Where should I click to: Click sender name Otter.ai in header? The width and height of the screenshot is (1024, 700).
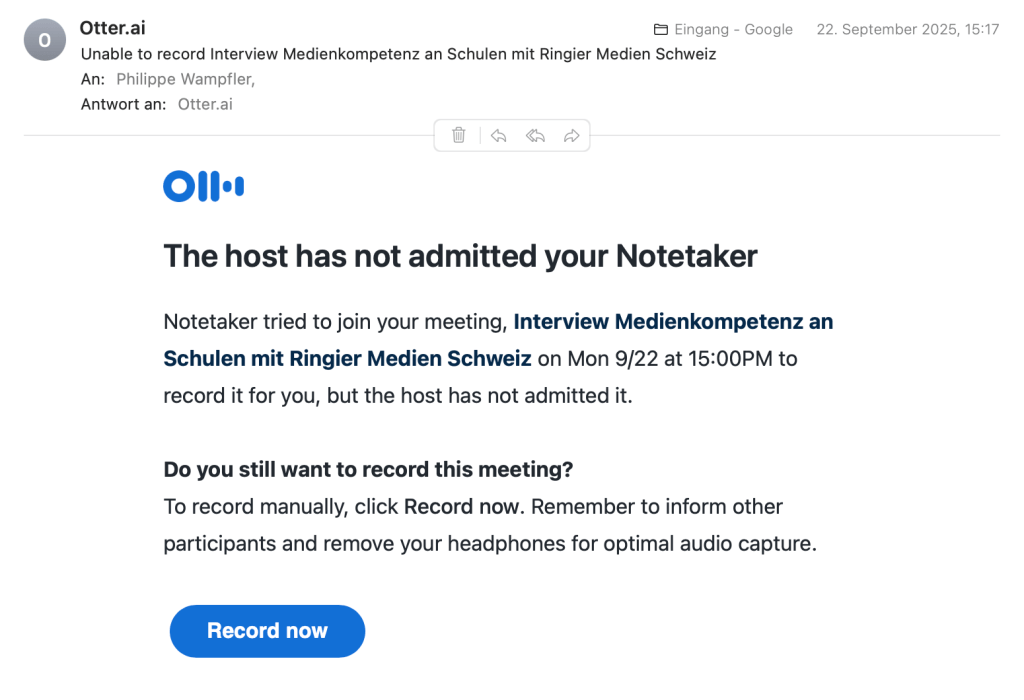point(112,28)
